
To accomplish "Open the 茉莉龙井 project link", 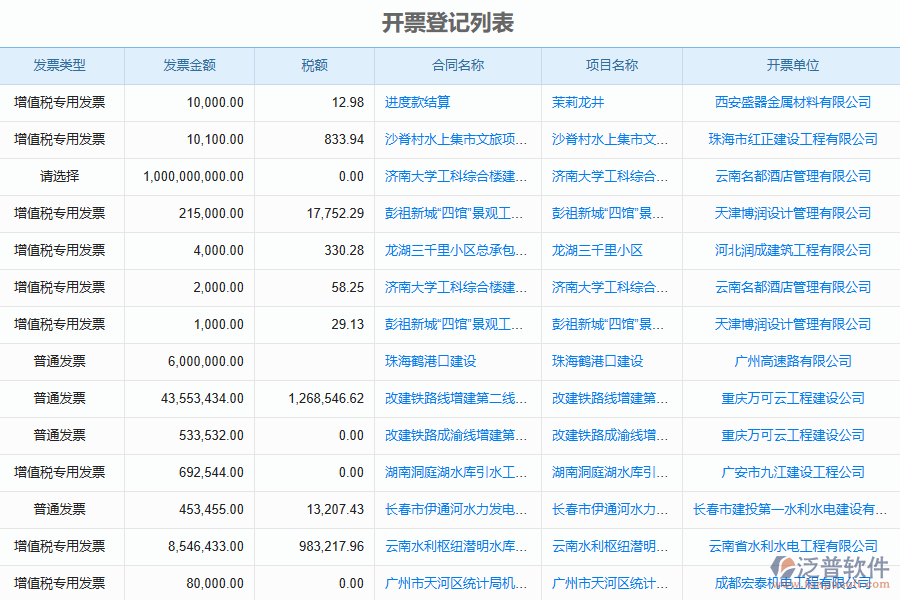I will coord(578,102).
